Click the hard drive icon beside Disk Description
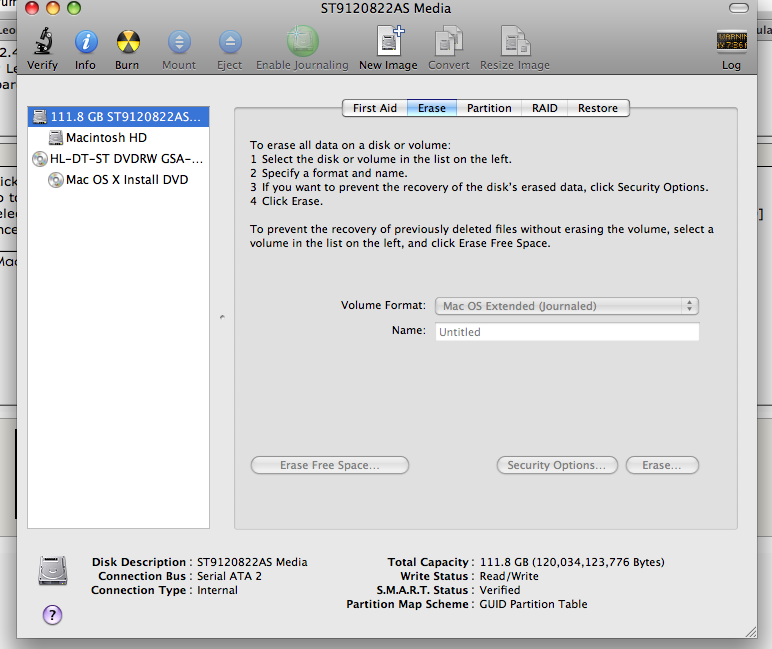This screenshot has height=649, width=772. point(53,570)
